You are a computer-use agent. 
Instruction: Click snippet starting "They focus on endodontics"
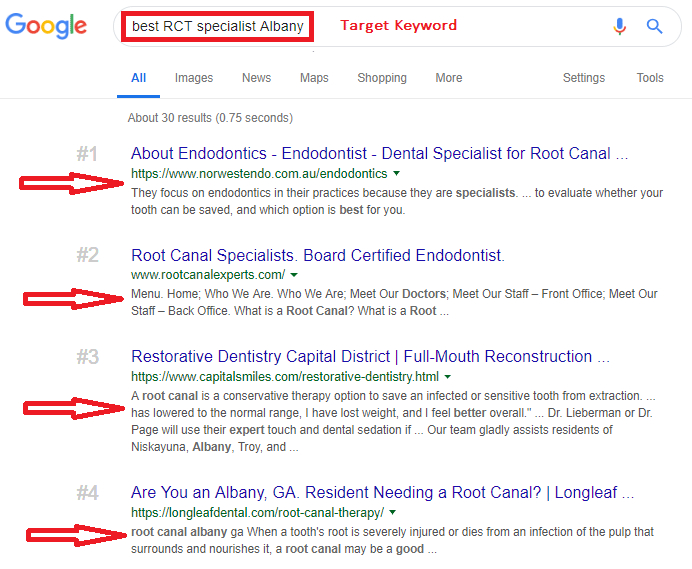click(x=397, y=201)
